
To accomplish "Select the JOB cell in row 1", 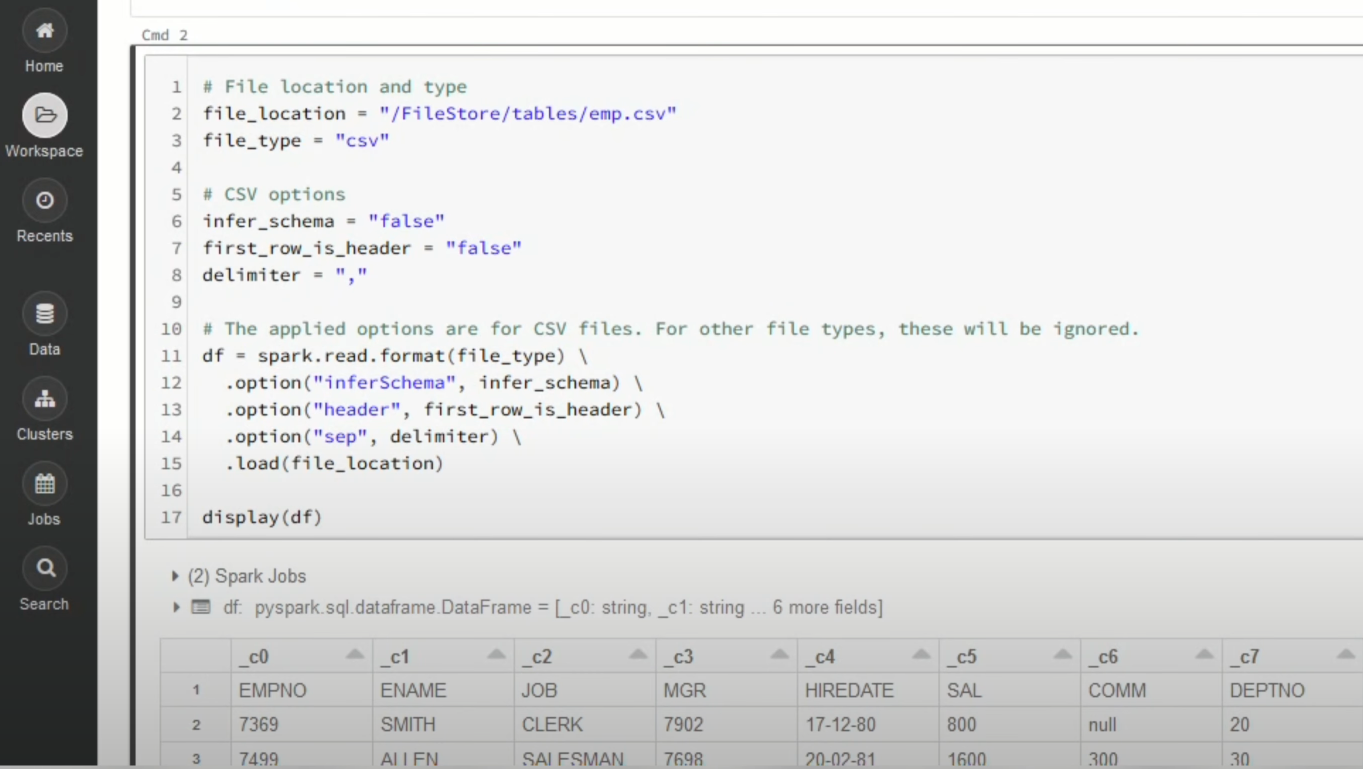I will click(585, 691).
